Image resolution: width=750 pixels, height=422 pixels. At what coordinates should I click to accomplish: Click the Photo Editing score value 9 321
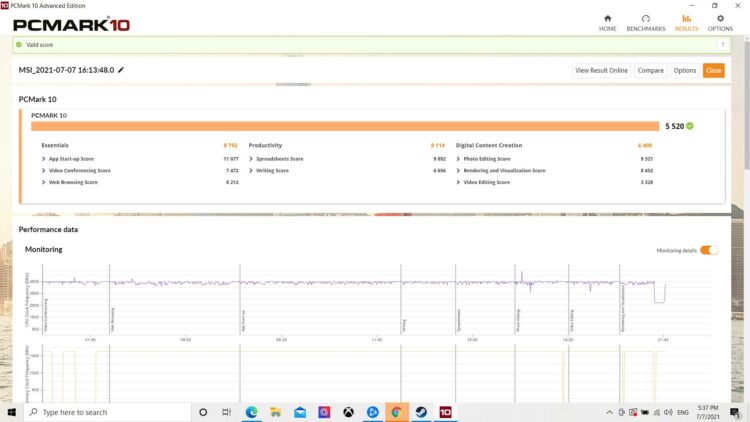click(647, 158)
